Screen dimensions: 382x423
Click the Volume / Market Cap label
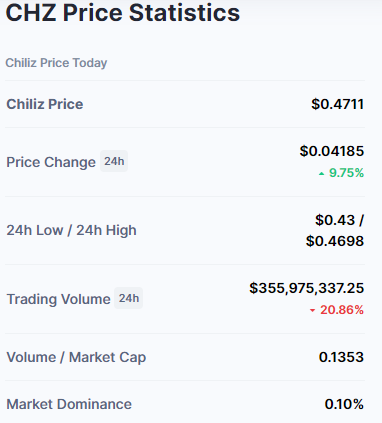point(76,357)
